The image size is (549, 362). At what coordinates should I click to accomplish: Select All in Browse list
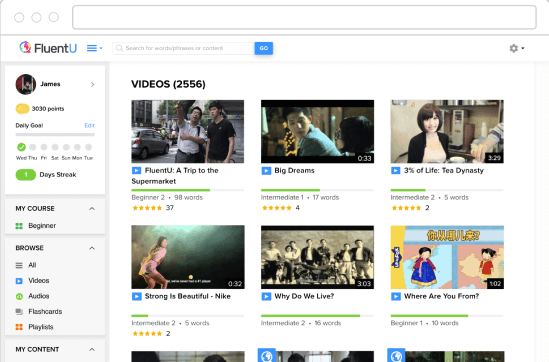tap(32, 265)
